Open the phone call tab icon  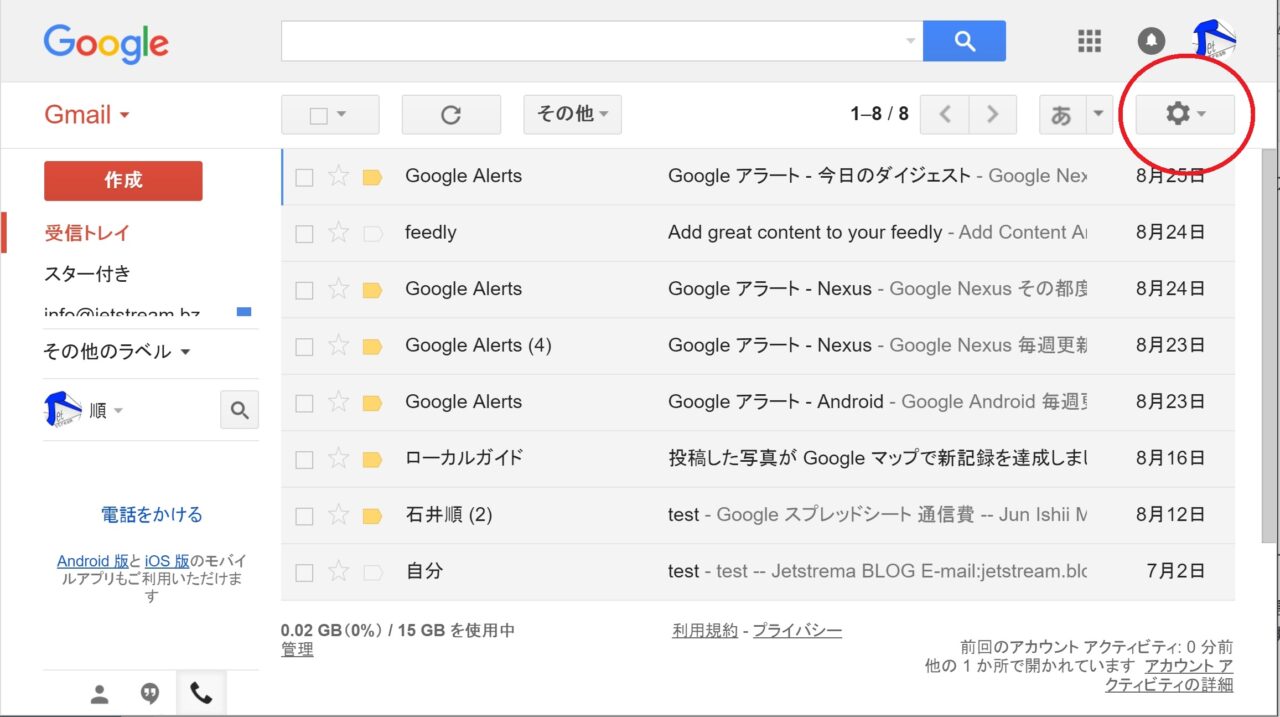point(201,693)
